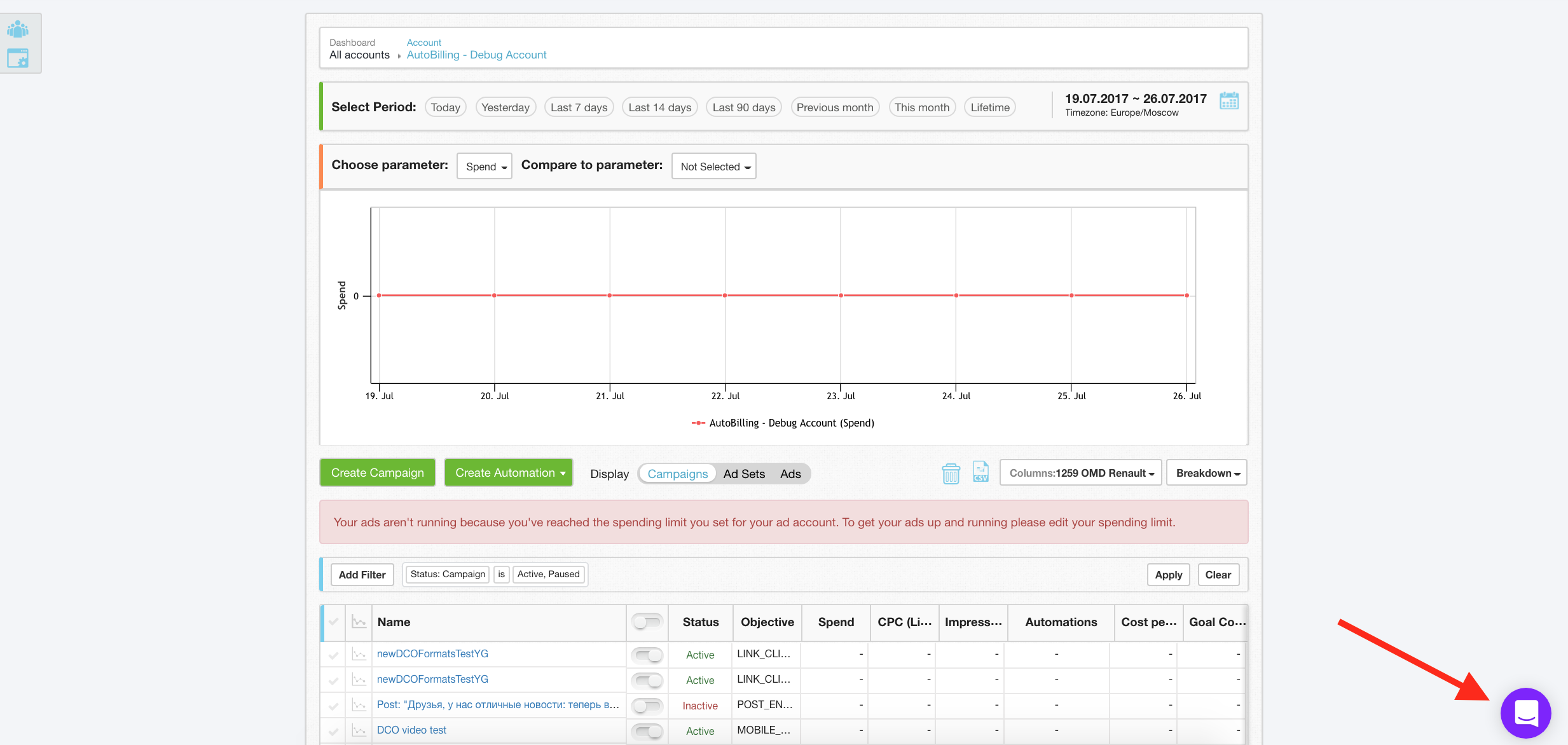
Task: Sort by the Status column header
Action: tap(701, 622)
